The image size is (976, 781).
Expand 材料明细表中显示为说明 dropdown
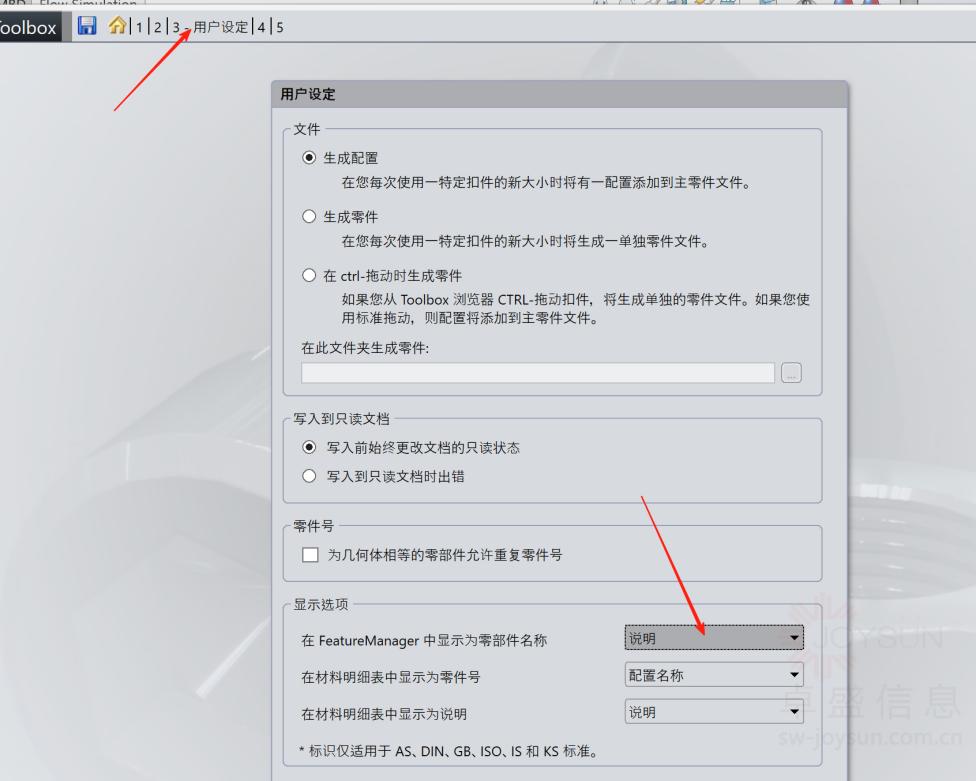click(714, 712)
